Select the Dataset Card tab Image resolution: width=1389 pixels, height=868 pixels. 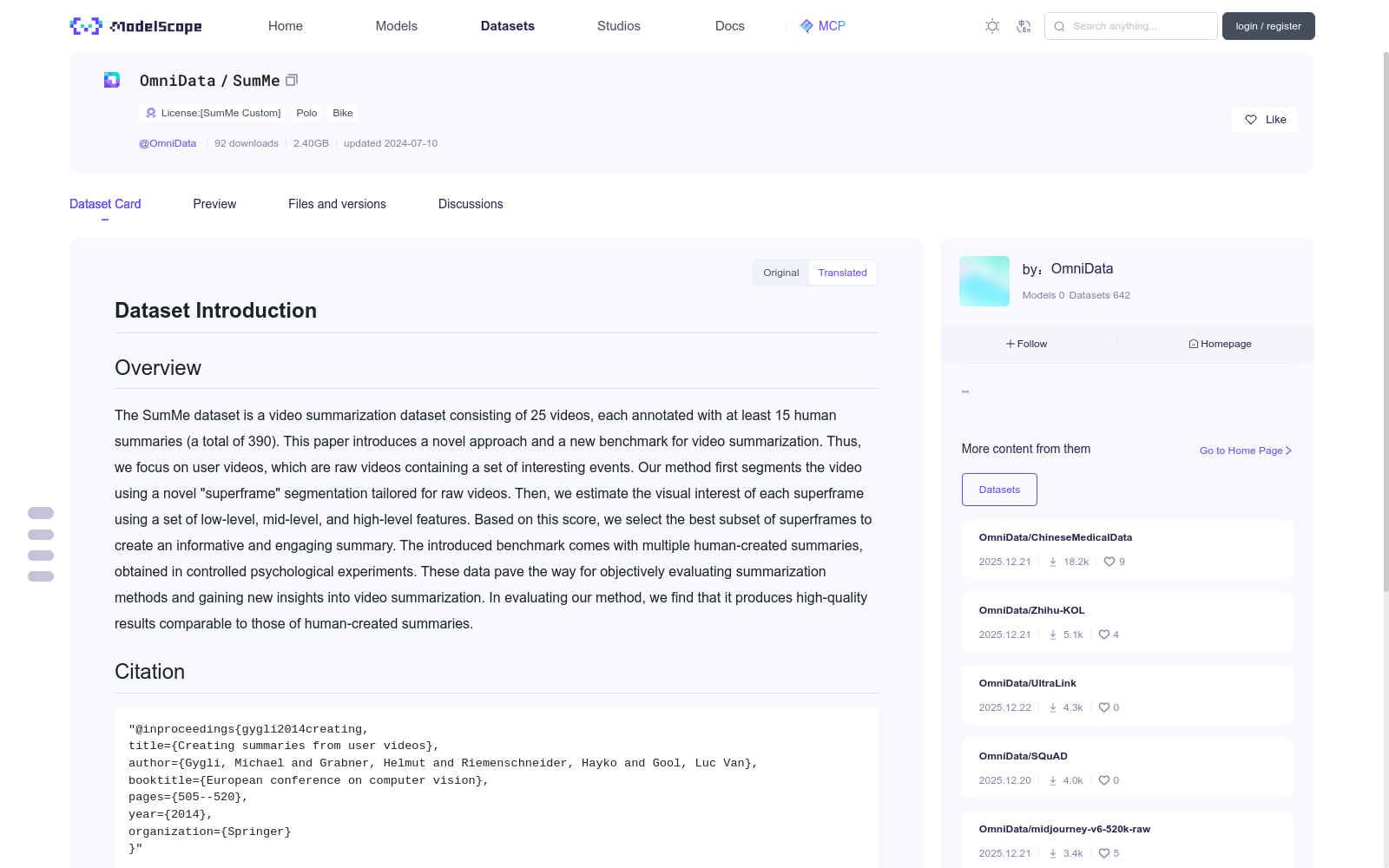105,204
